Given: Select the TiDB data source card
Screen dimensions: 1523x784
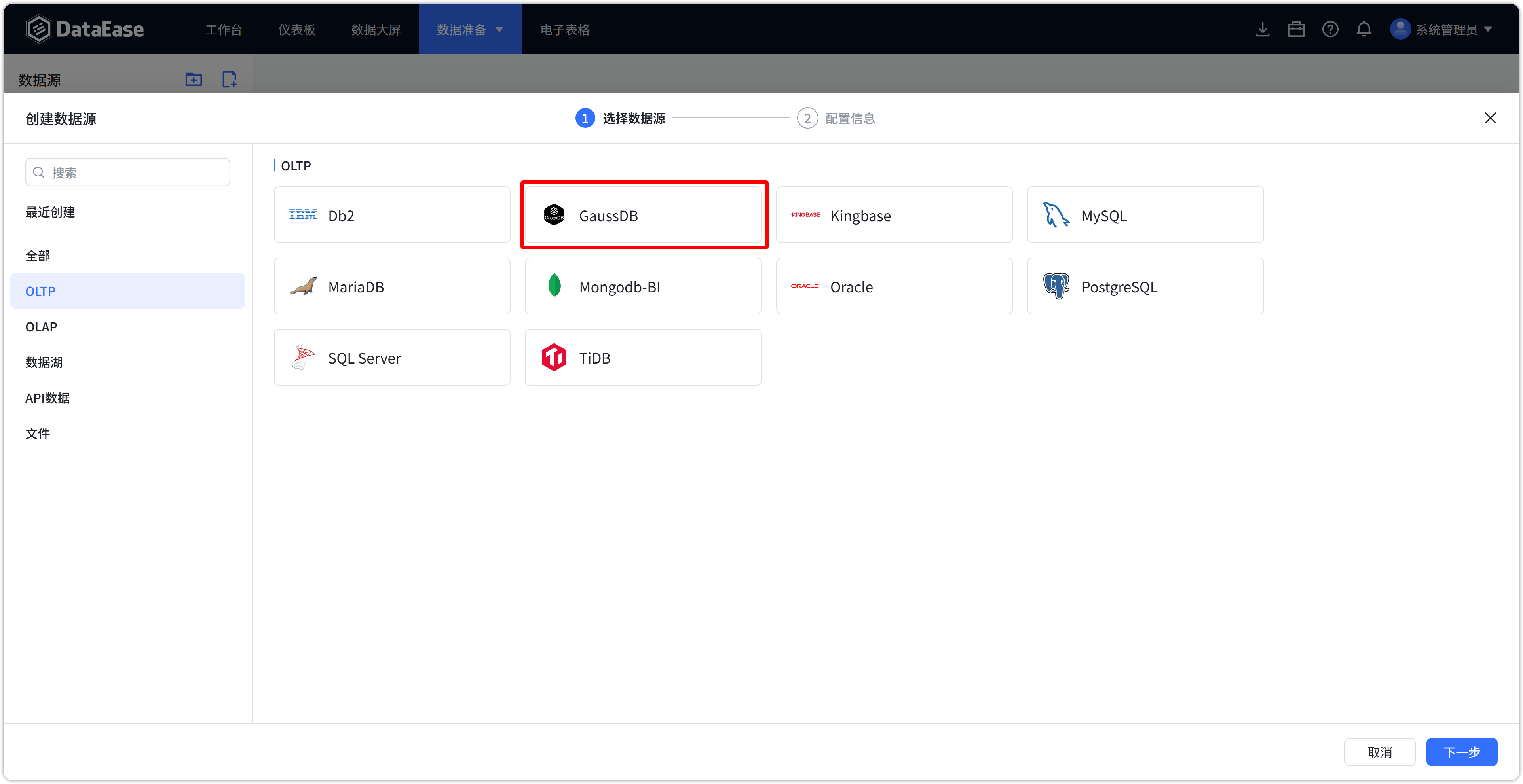Looking at the screenshot, I should tap(643, 358).
